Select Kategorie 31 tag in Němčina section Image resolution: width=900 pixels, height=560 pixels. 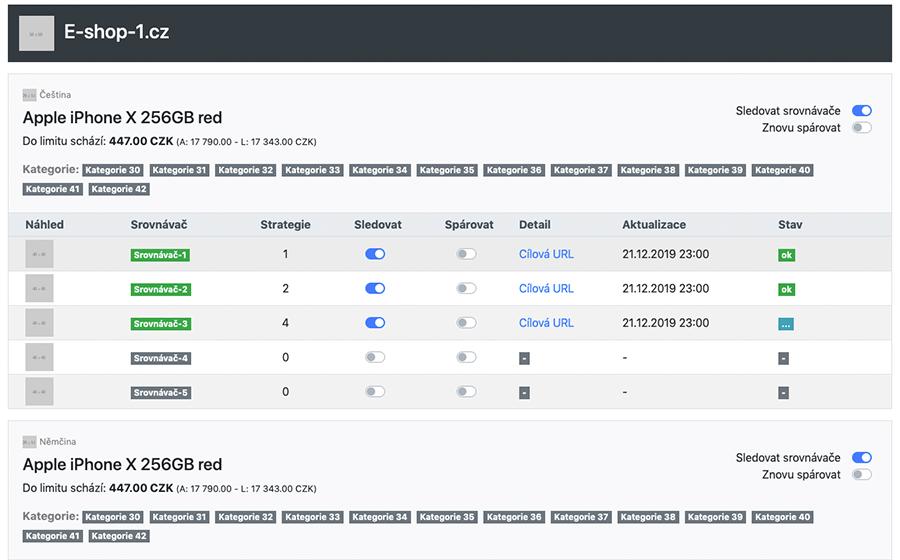[179, 517]
